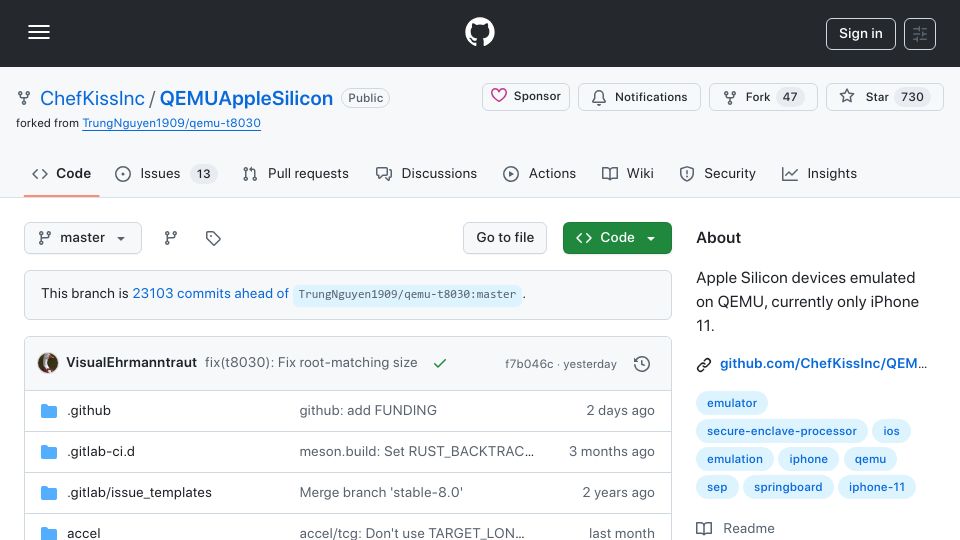Open the .github folder
Screen dimensions: 960x540
[x=89, y=410]
